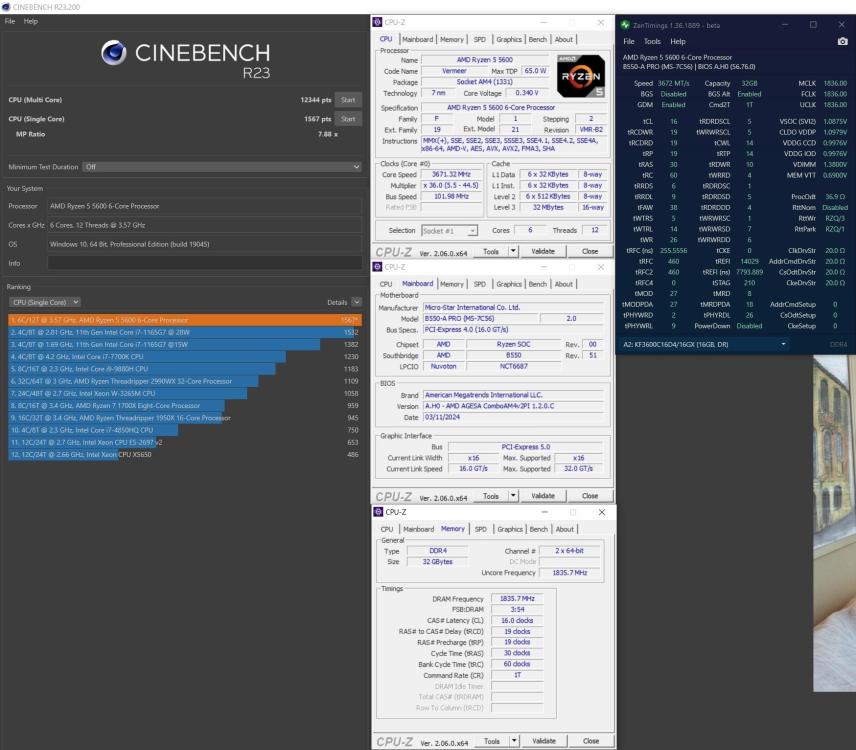Switch to About tab in the CPU-Z Memory window

pos(564,529)
